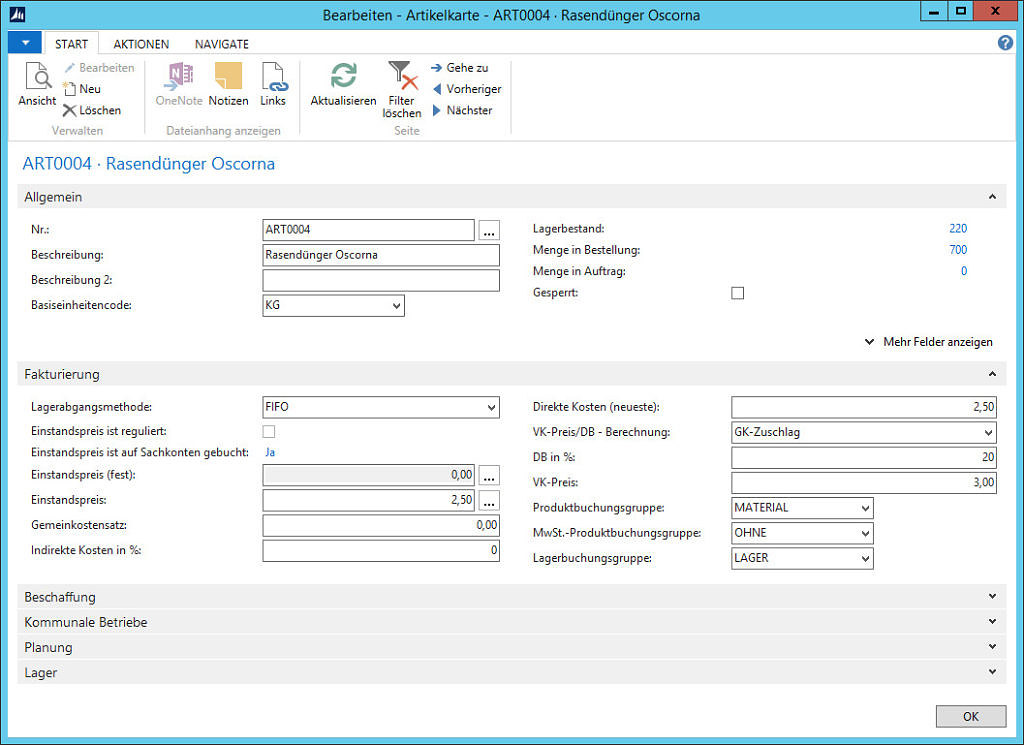
Task: Switch to the AKTIONEN ribbon tab
Action: click(x=141, y=44)
